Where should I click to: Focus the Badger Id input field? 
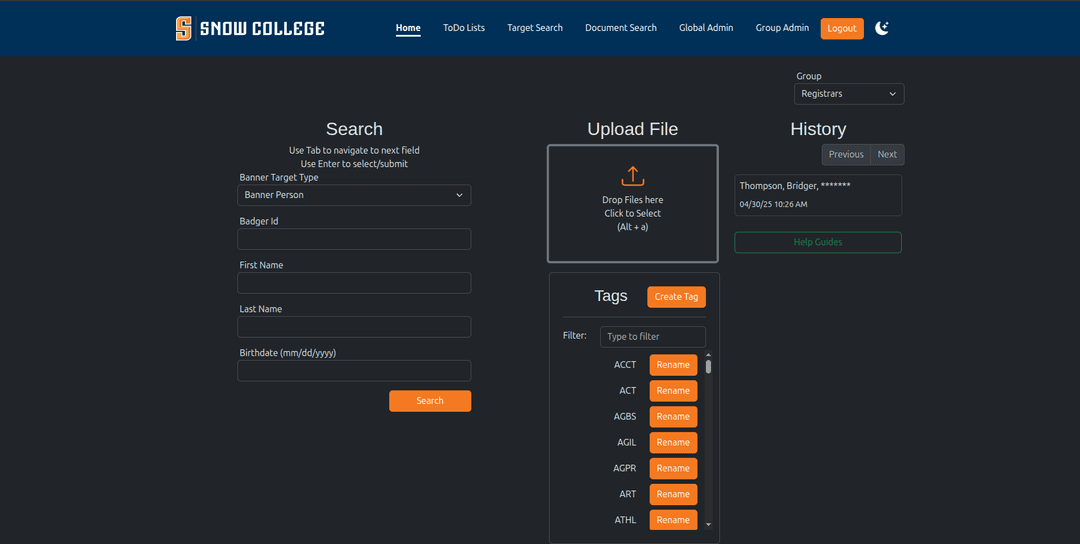point(354,239)
